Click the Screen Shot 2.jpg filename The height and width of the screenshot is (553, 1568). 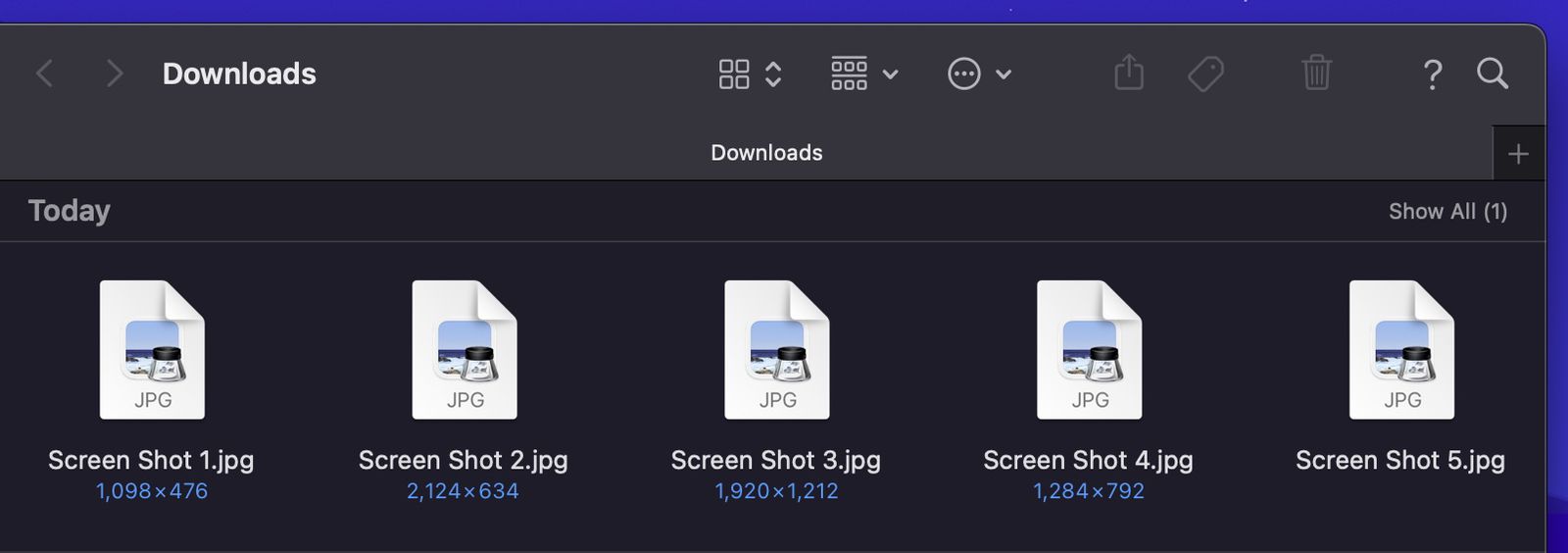(464, 460)
